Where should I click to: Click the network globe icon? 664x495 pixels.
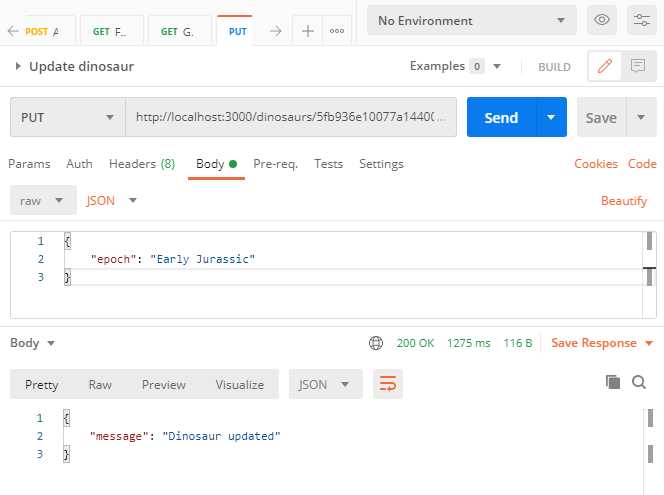(376, 343)
